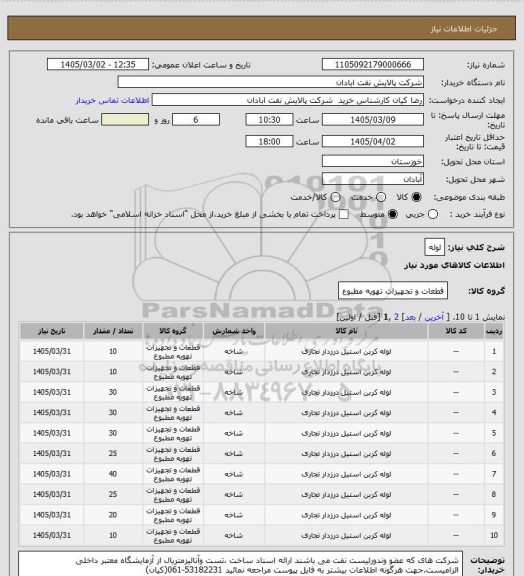Screen dimensions: 524x576
Task: Click the empty remaining hours field
Action: pos(125,120)
